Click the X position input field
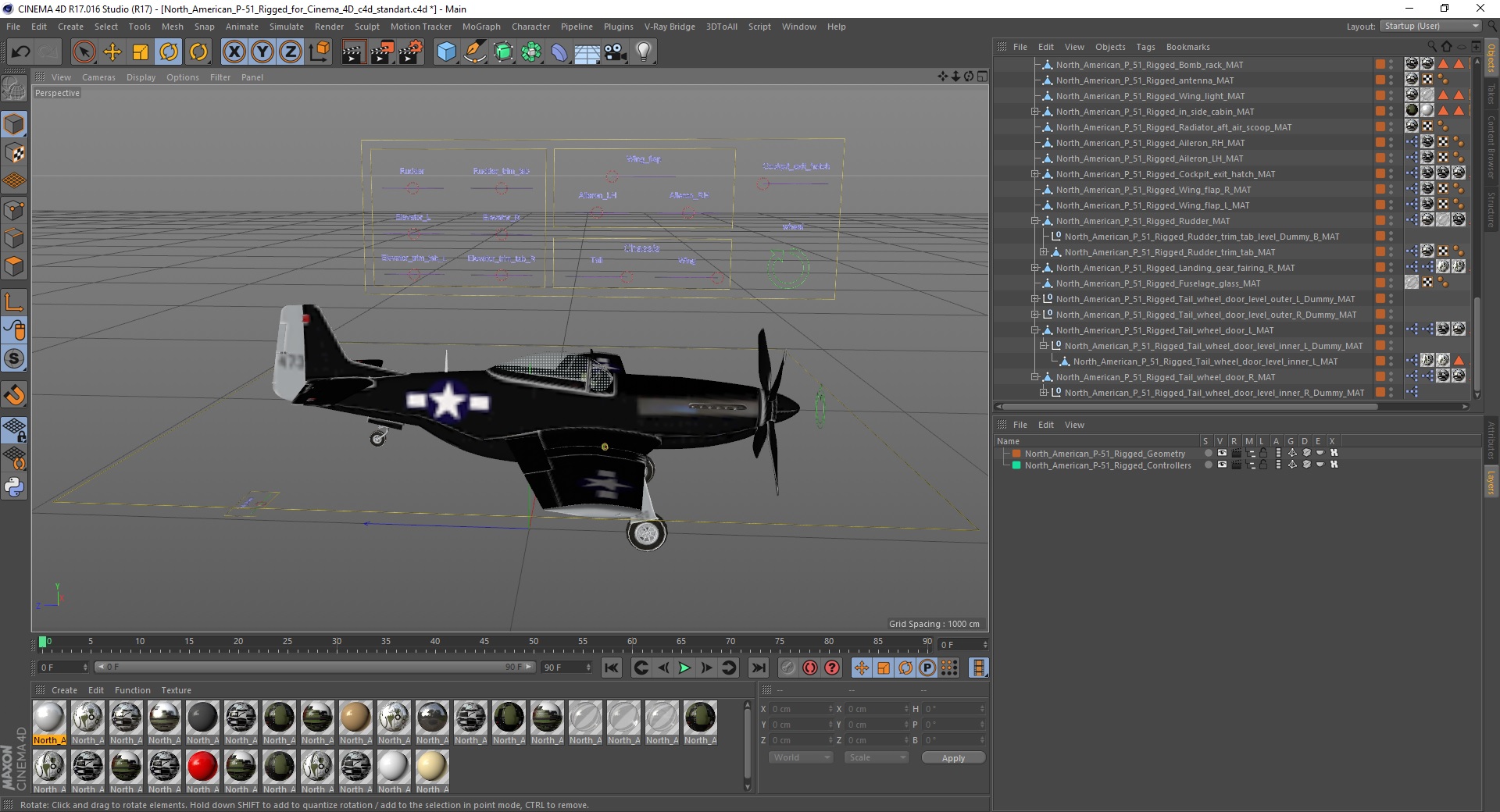 click(802, 709)
